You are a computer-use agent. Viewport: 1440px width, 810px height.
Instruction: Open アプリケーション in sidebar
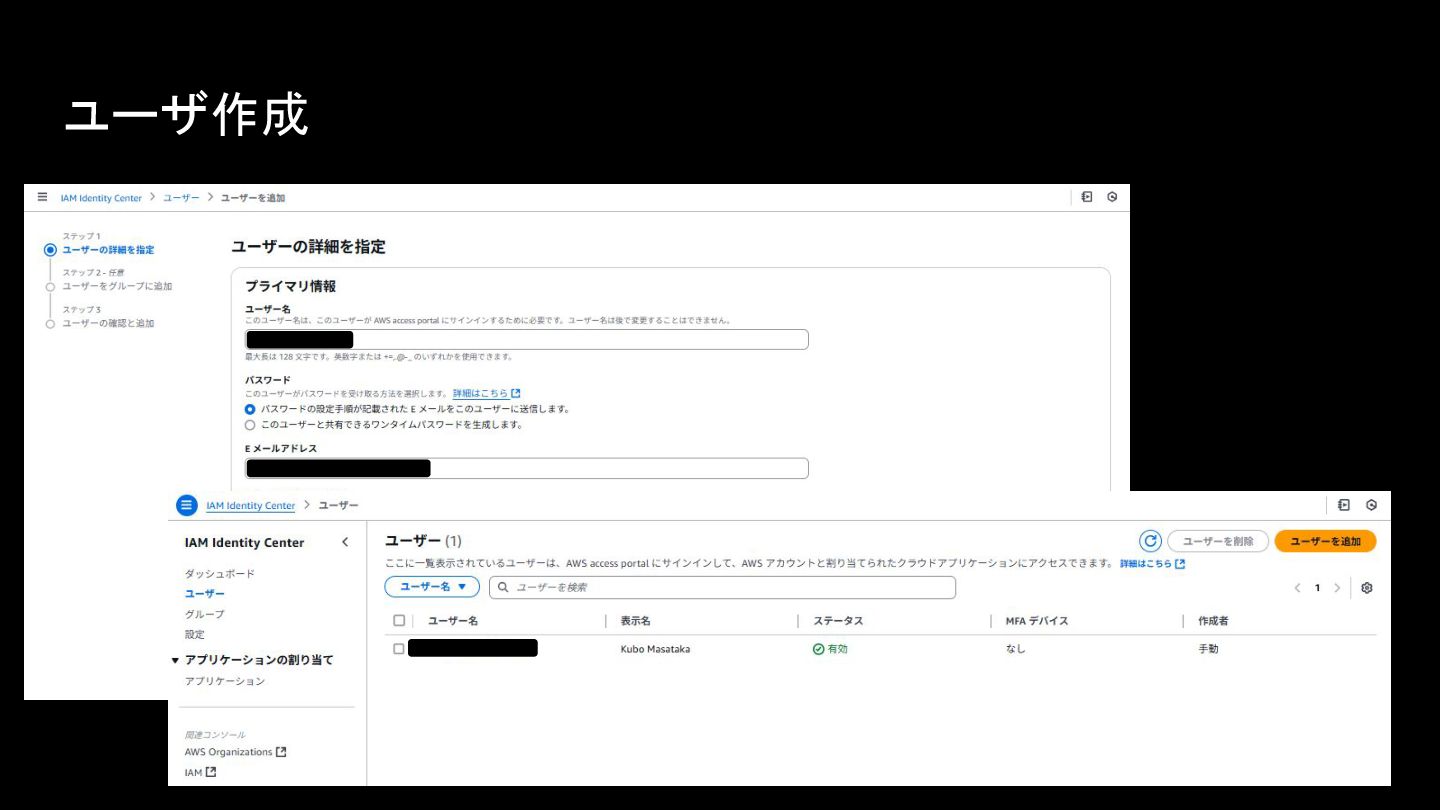point(225,681)
